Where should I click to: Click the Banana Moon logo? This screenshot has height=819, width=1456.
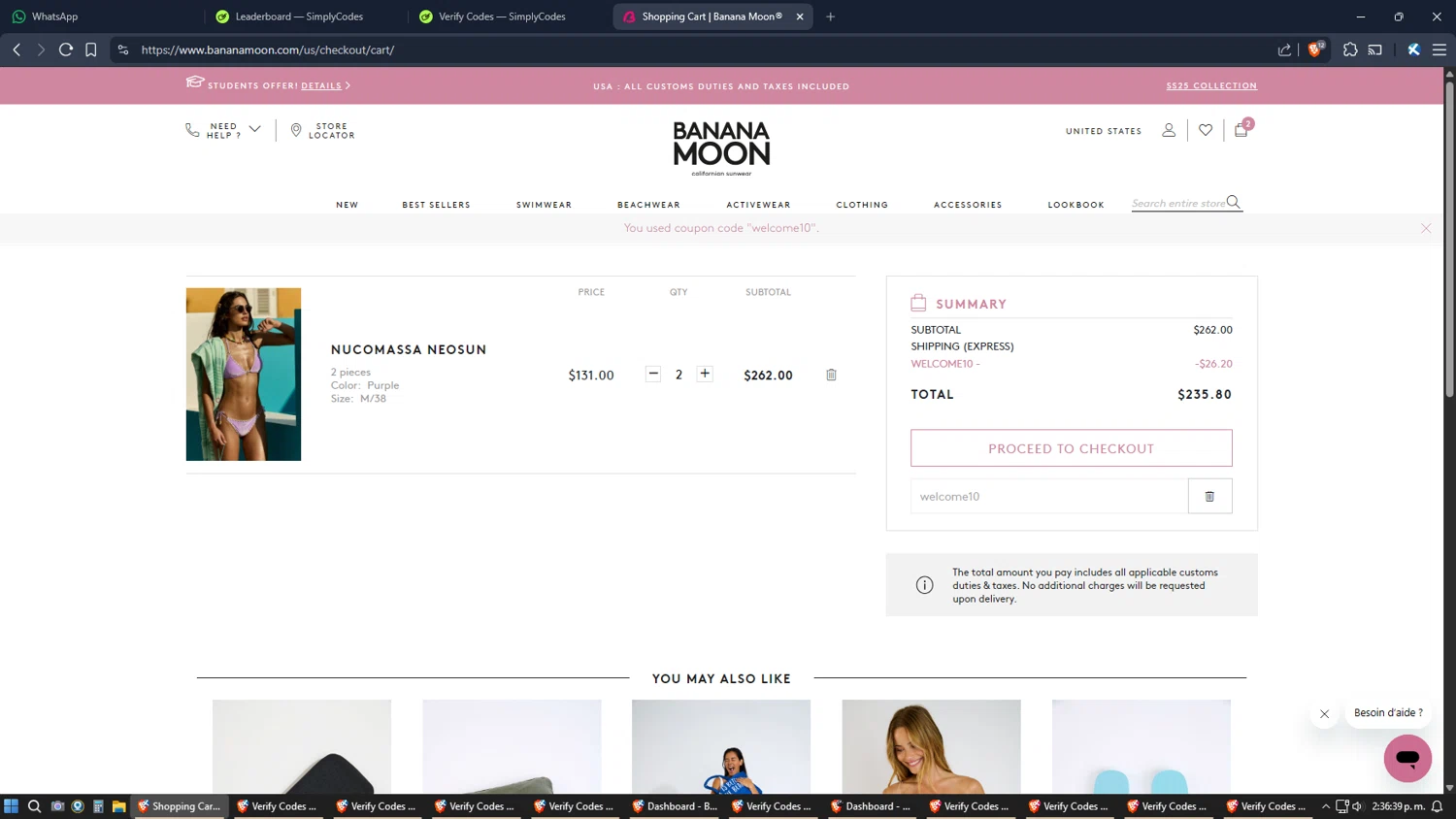point(721,147)
